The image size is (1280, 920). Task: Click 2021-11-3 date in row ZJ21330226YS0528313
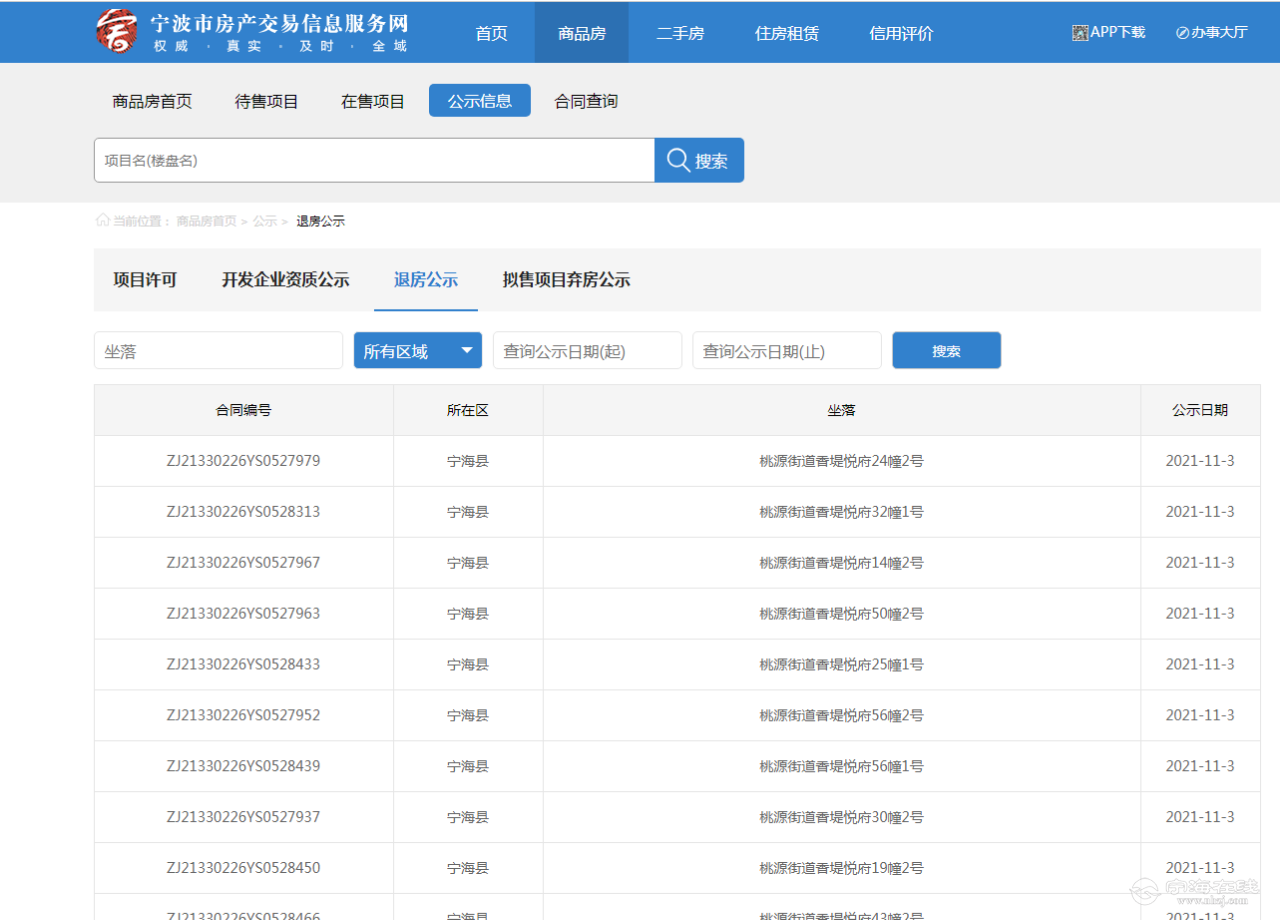1200,512
